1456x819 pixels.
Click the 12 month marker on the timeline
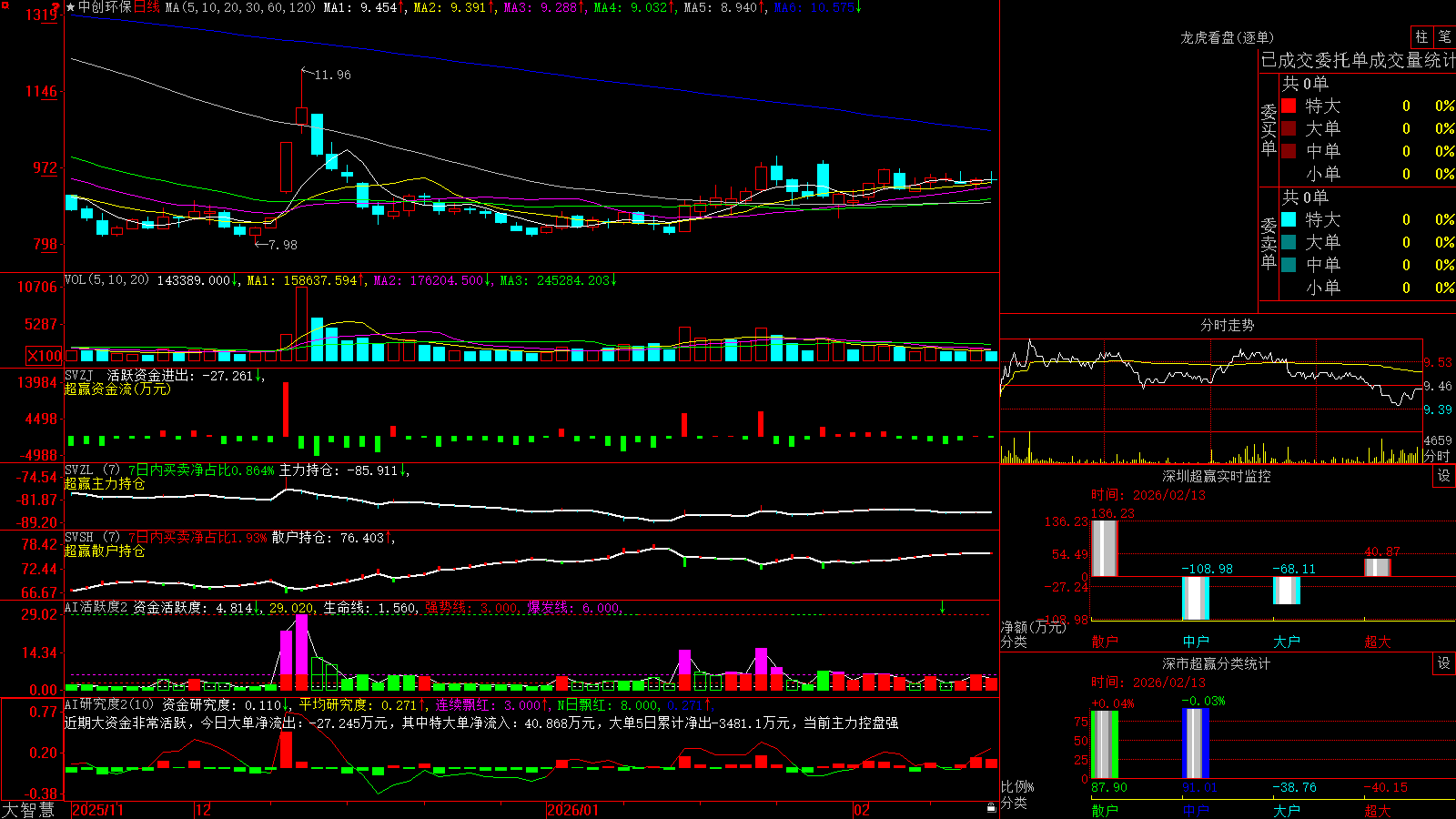[204, 810]
